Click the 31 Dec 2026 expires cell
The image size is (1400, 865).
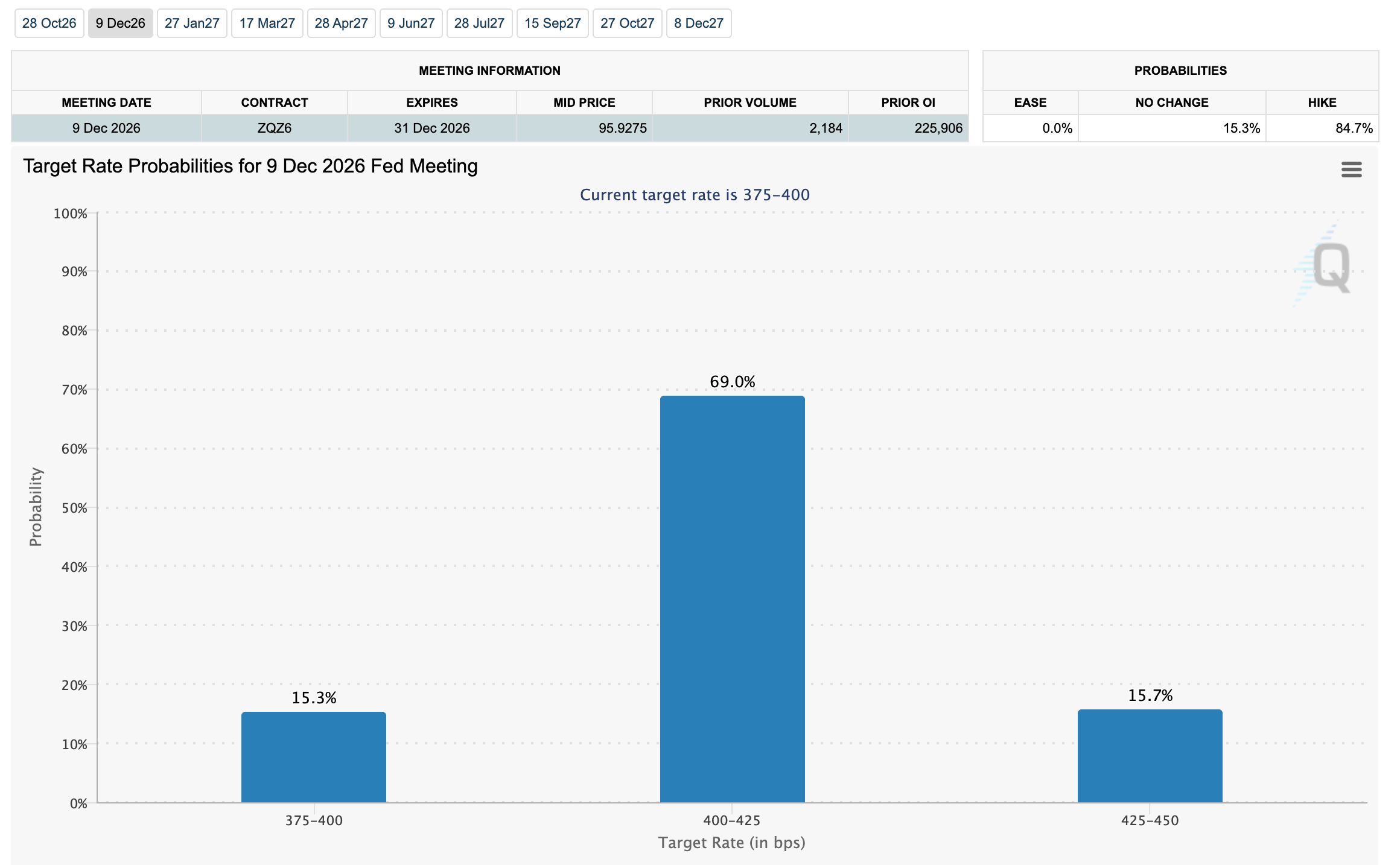click(432, 128)
